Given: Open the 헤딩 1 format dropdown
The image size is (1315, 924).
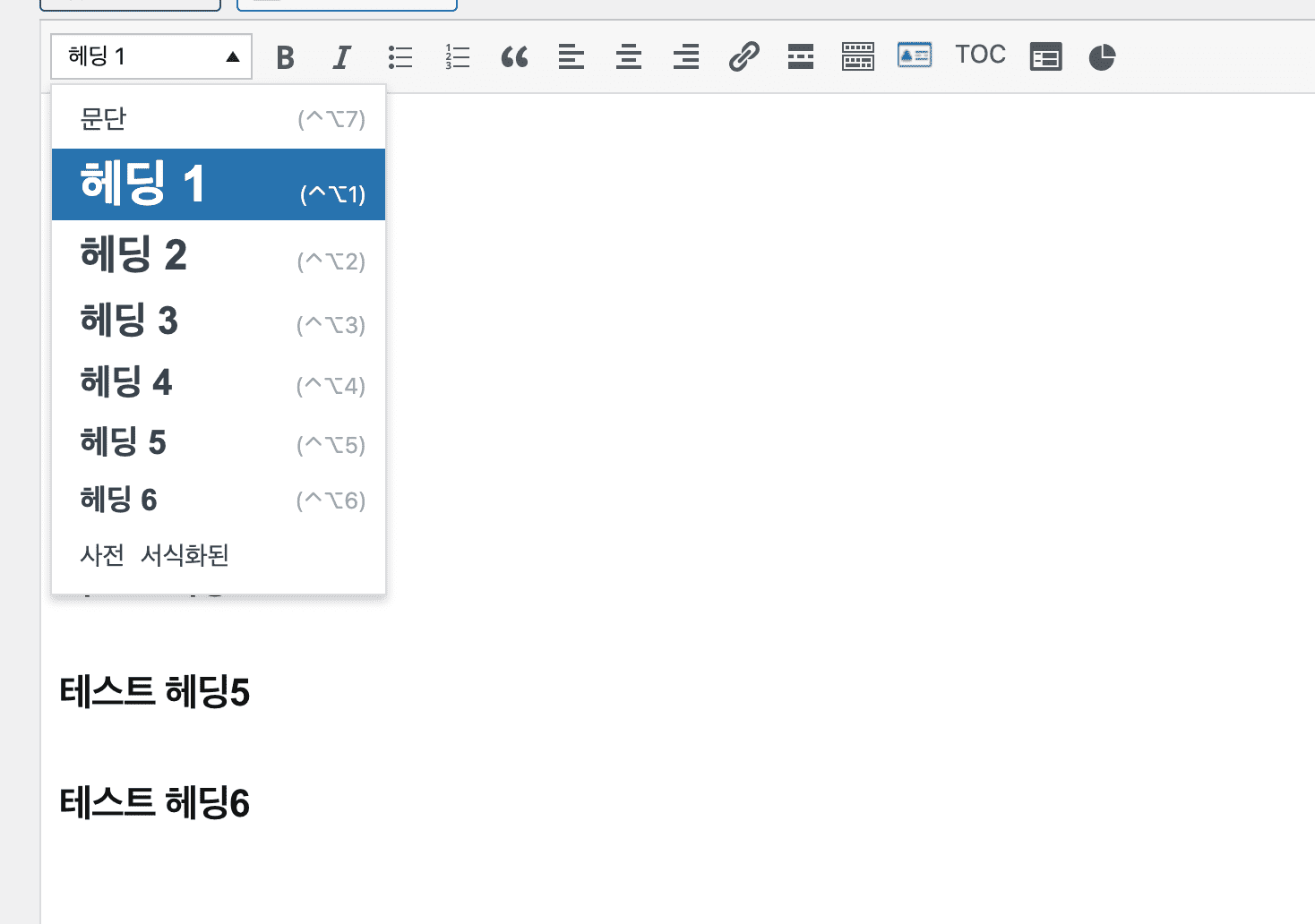Looking at the screenshot, I should 151,56.
